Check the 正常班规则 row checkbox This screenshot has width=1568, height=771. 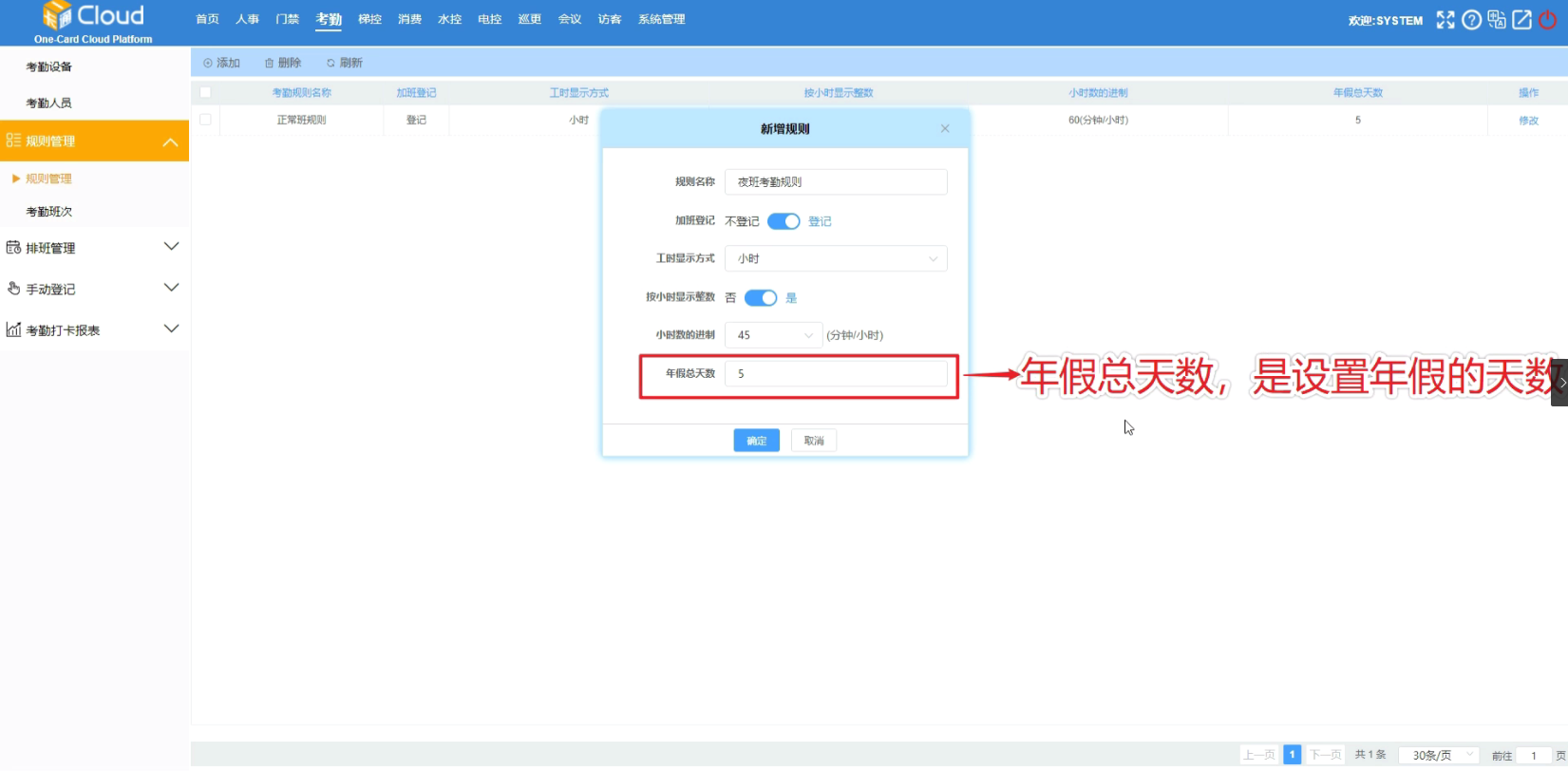coord(205,120)
